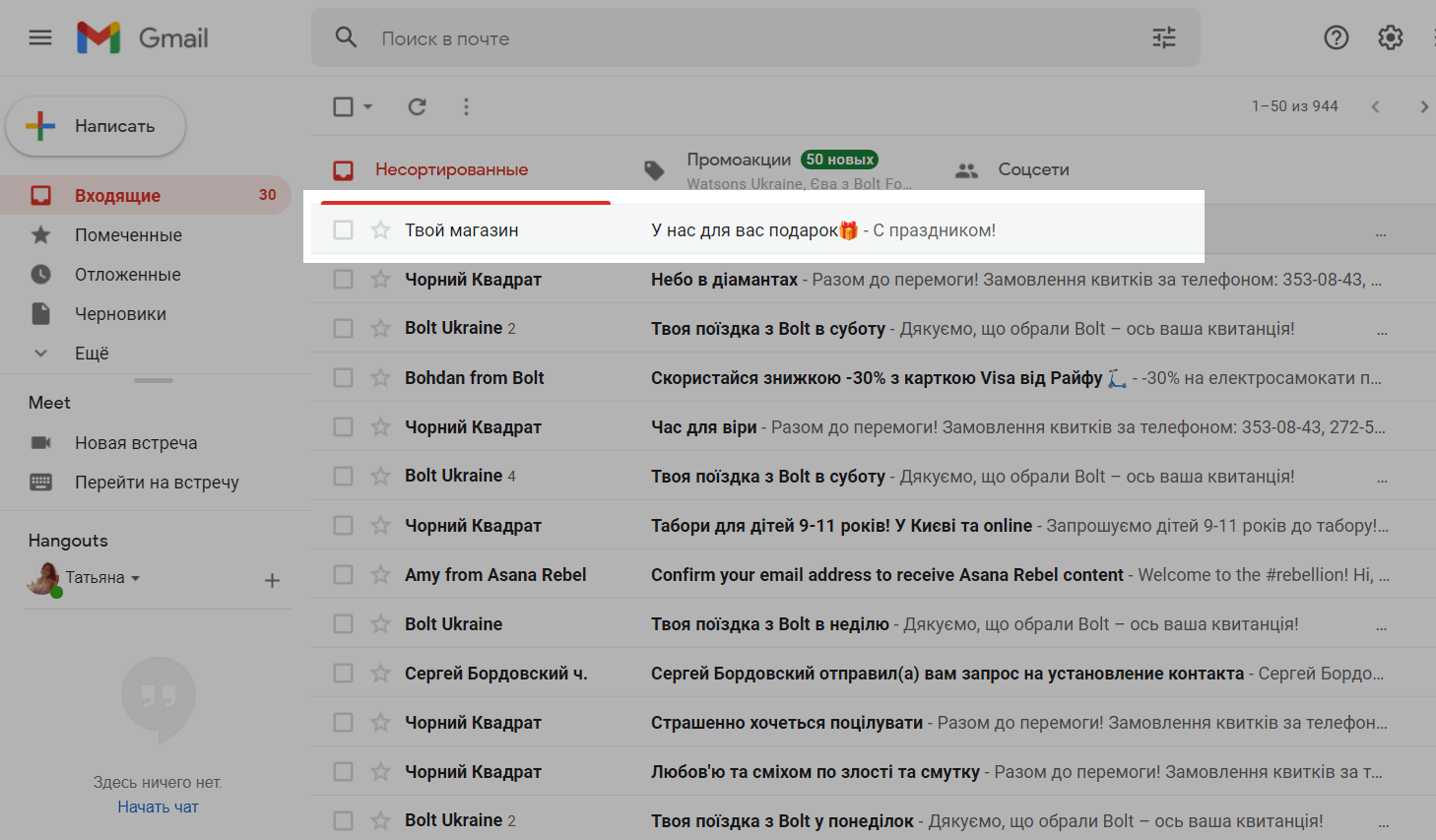Tick checkbox for Сергей Бордовский email
Screen dimensions: 1436x840
[x=343, y=673]
